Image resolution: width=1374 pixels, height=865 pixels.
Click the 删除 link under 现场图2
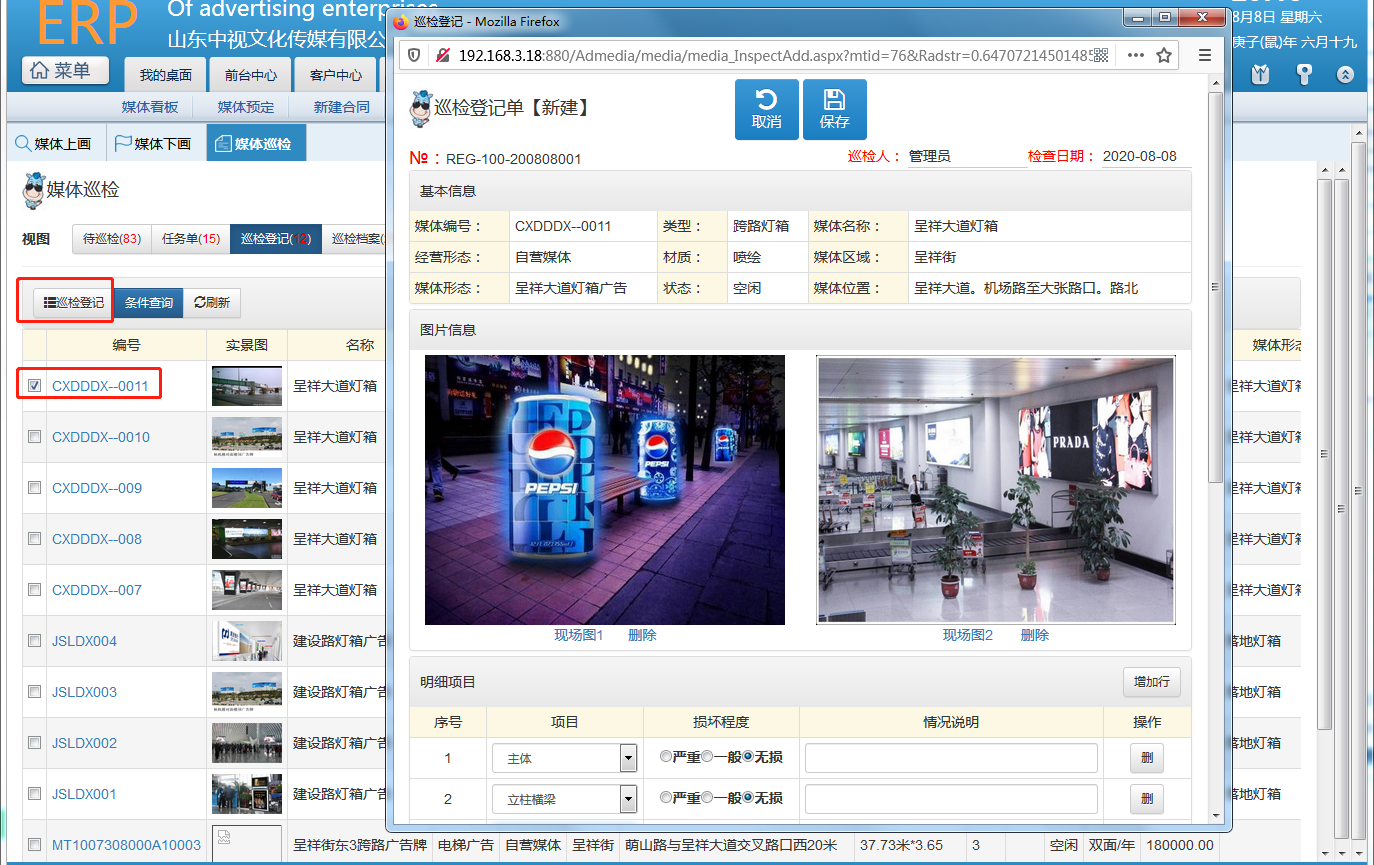[x=1035, y=635]
